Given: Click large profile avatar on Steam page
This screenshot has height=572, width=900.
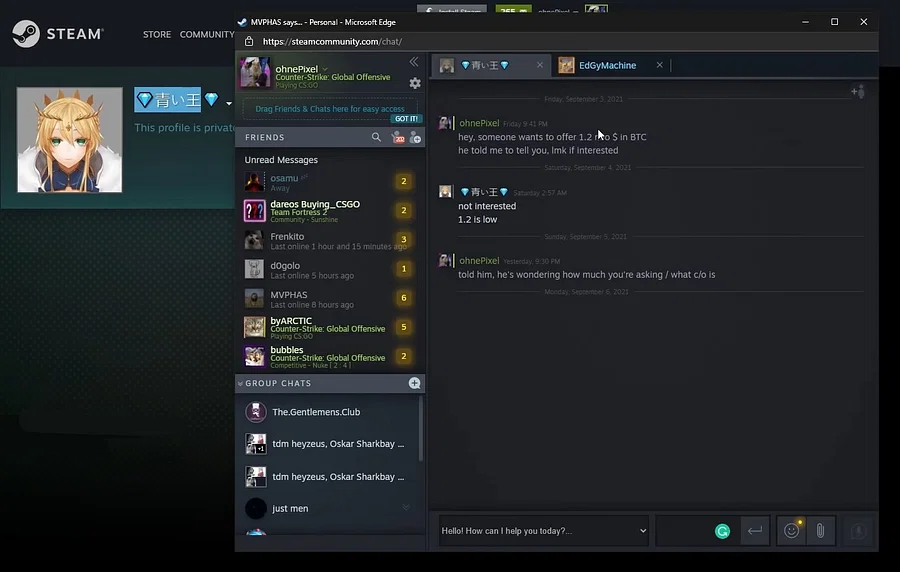Looking at the screenshot, I should (69, 140).
